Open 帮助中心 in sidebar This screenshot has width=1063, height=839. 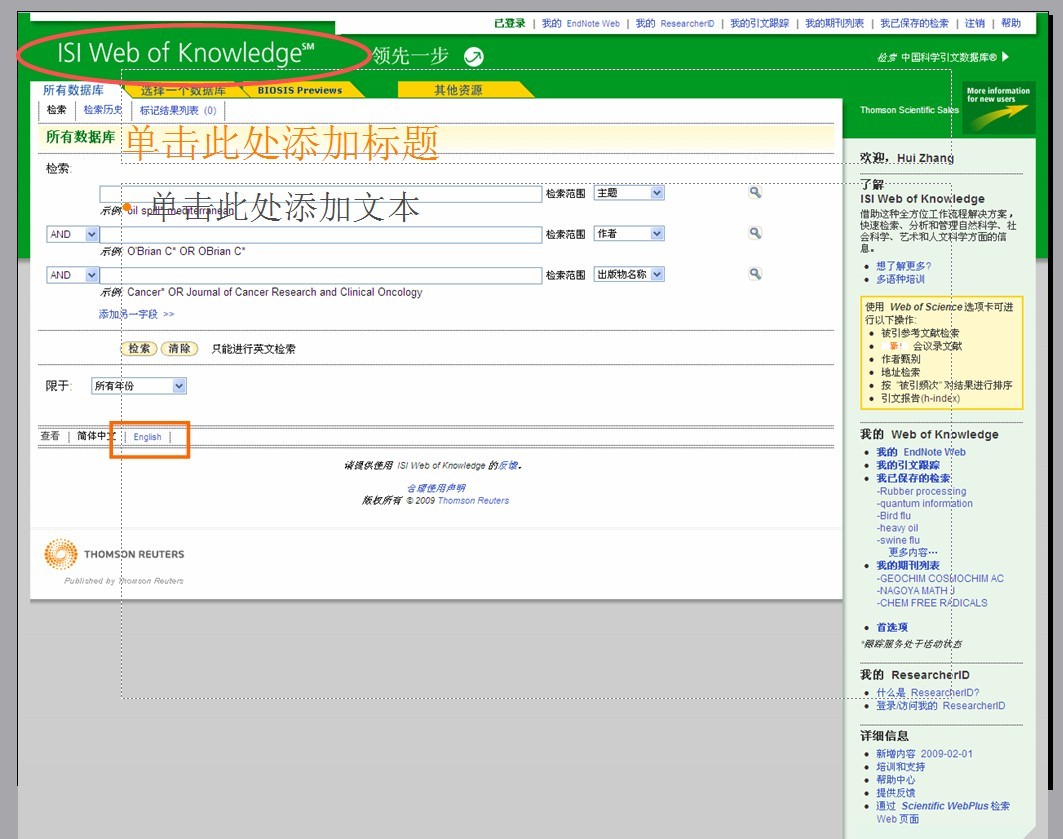click(896, 779)
